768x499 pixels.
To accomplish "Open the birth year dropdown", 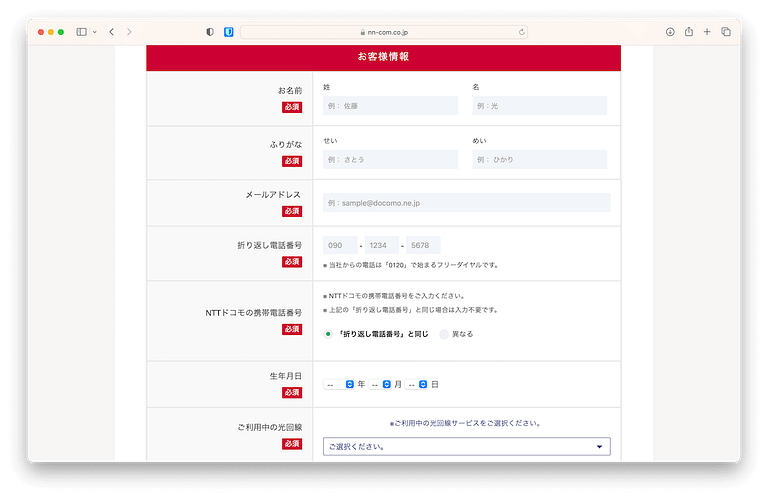I will point(339,384).
